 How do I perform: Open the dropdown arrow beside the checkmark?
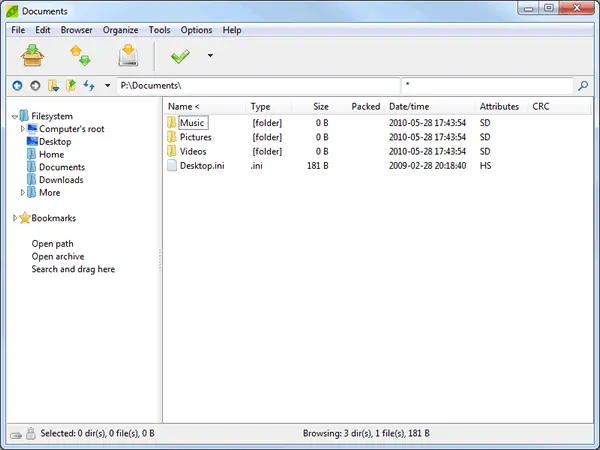tap(210, 56)
